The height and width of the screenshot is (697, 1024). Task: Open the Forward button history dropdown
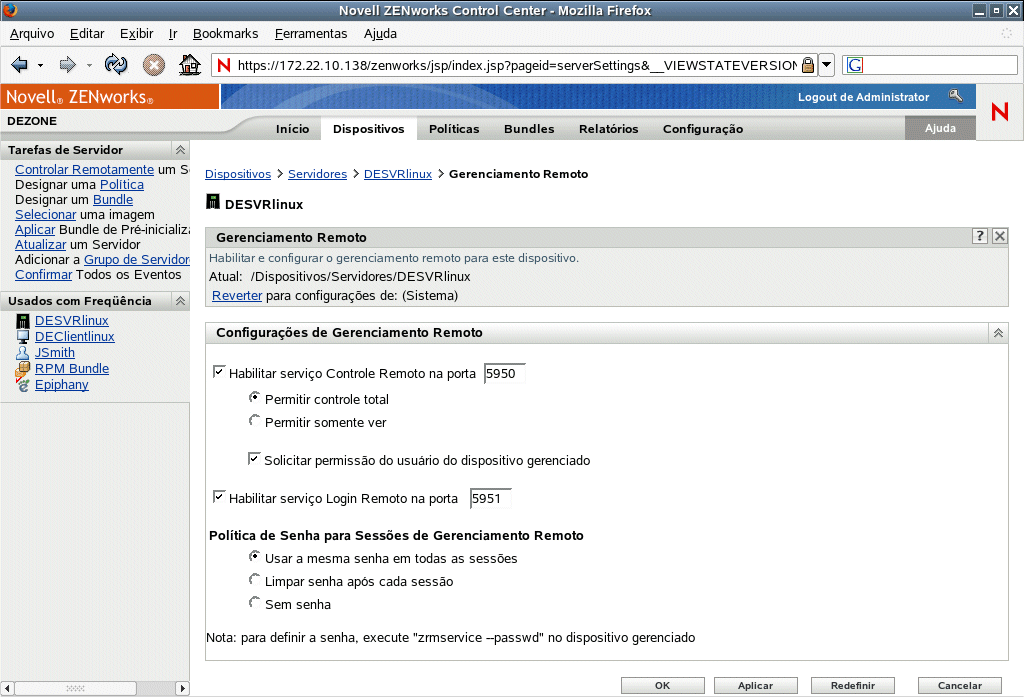tap(89, 65)
